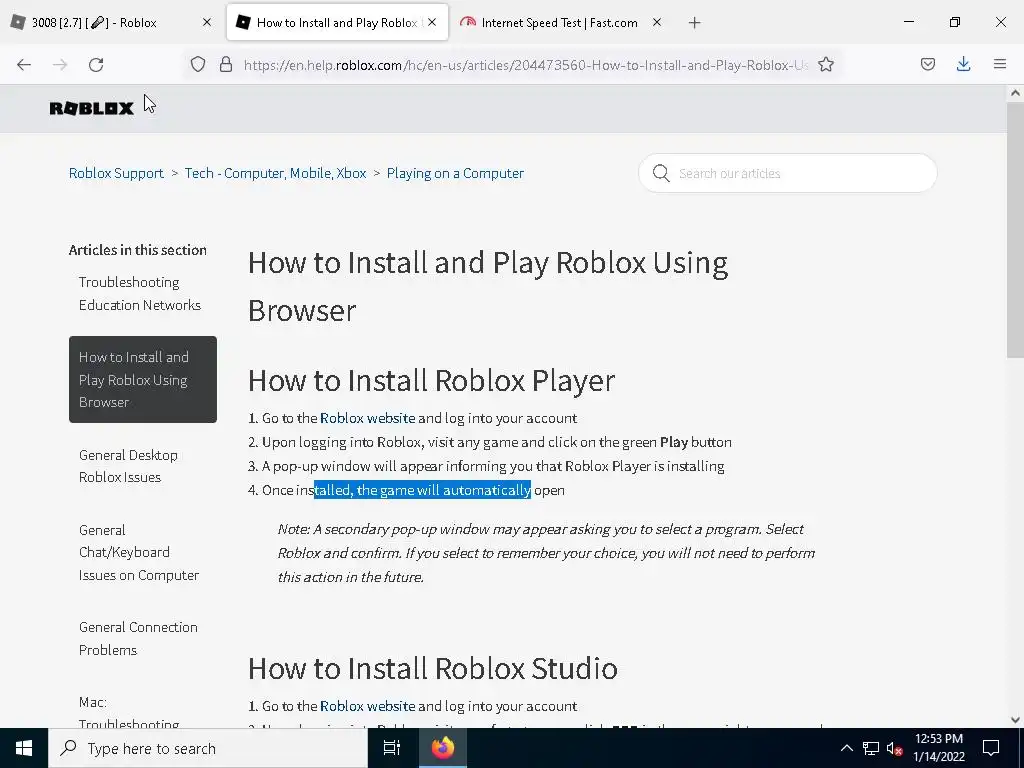Open the tracking protection shield icon
Viewport: 1024px width, 768px height.
pyautogui.click(x=198, y=65)
